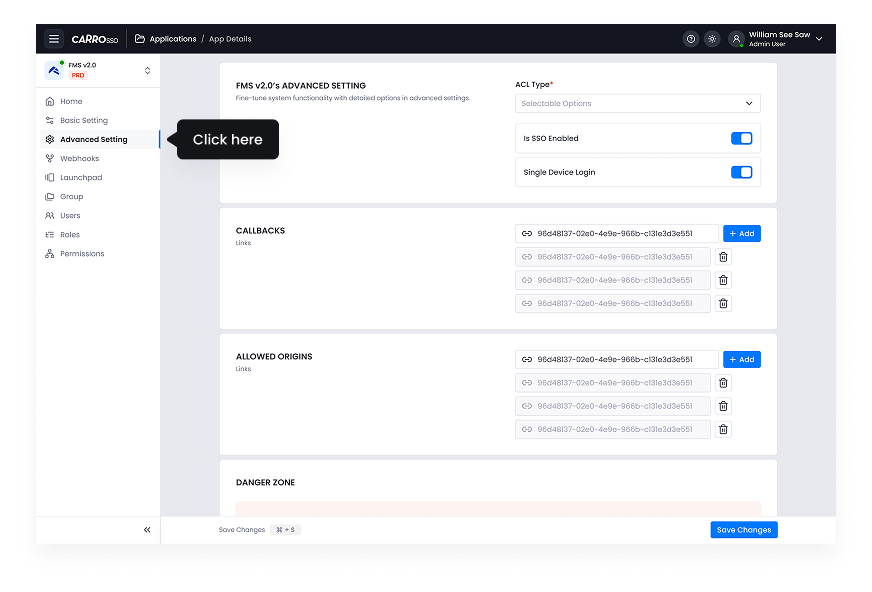
Task: Click the help question-mark icon in top bar
Action: pos(690,38)
